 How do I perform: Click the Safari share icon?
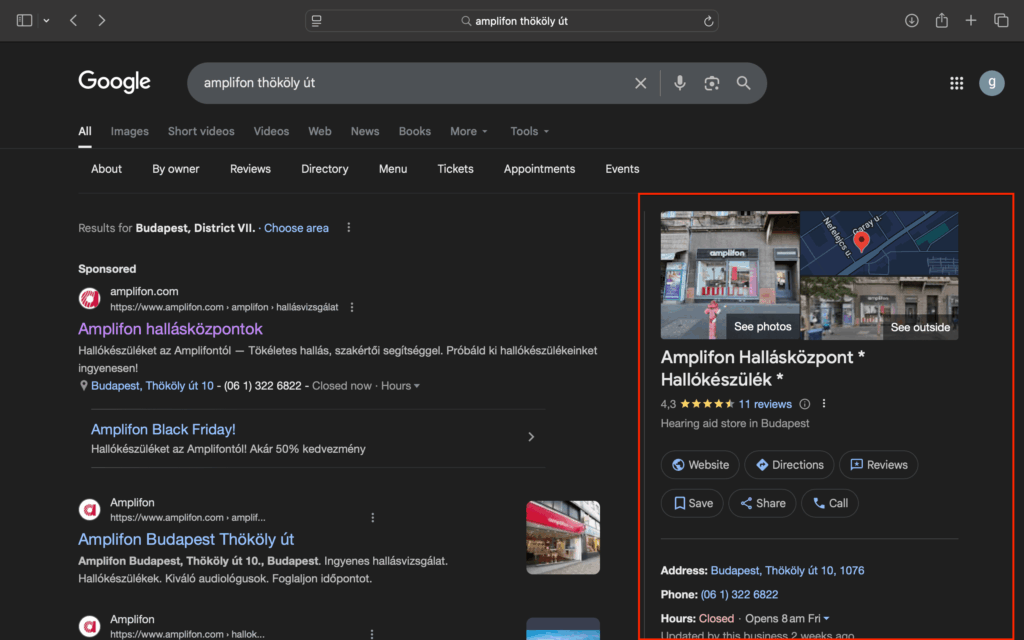click(942, 20)
